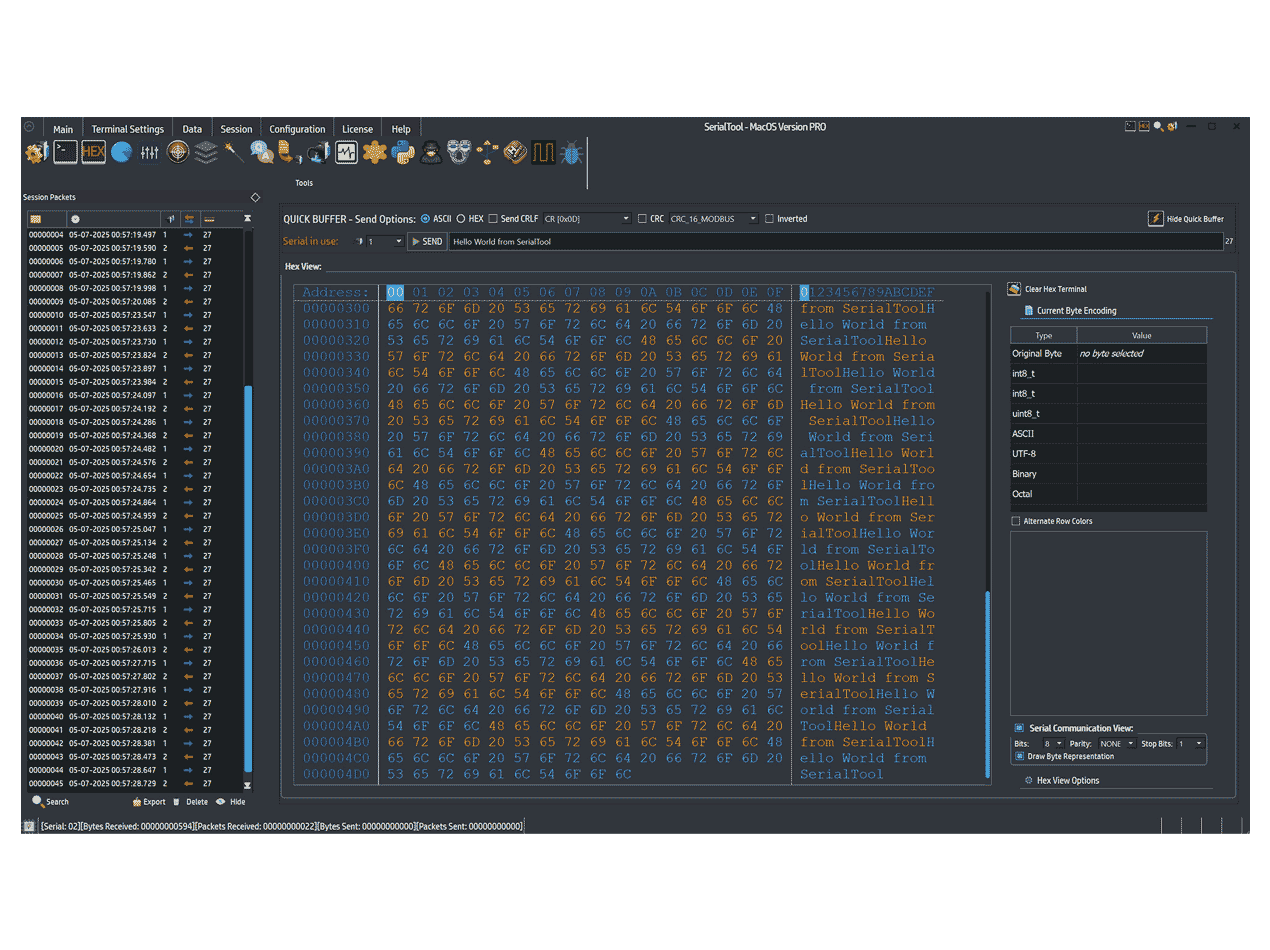Switch to the Session tab
1270x950 pixels.
click(237, 129)
